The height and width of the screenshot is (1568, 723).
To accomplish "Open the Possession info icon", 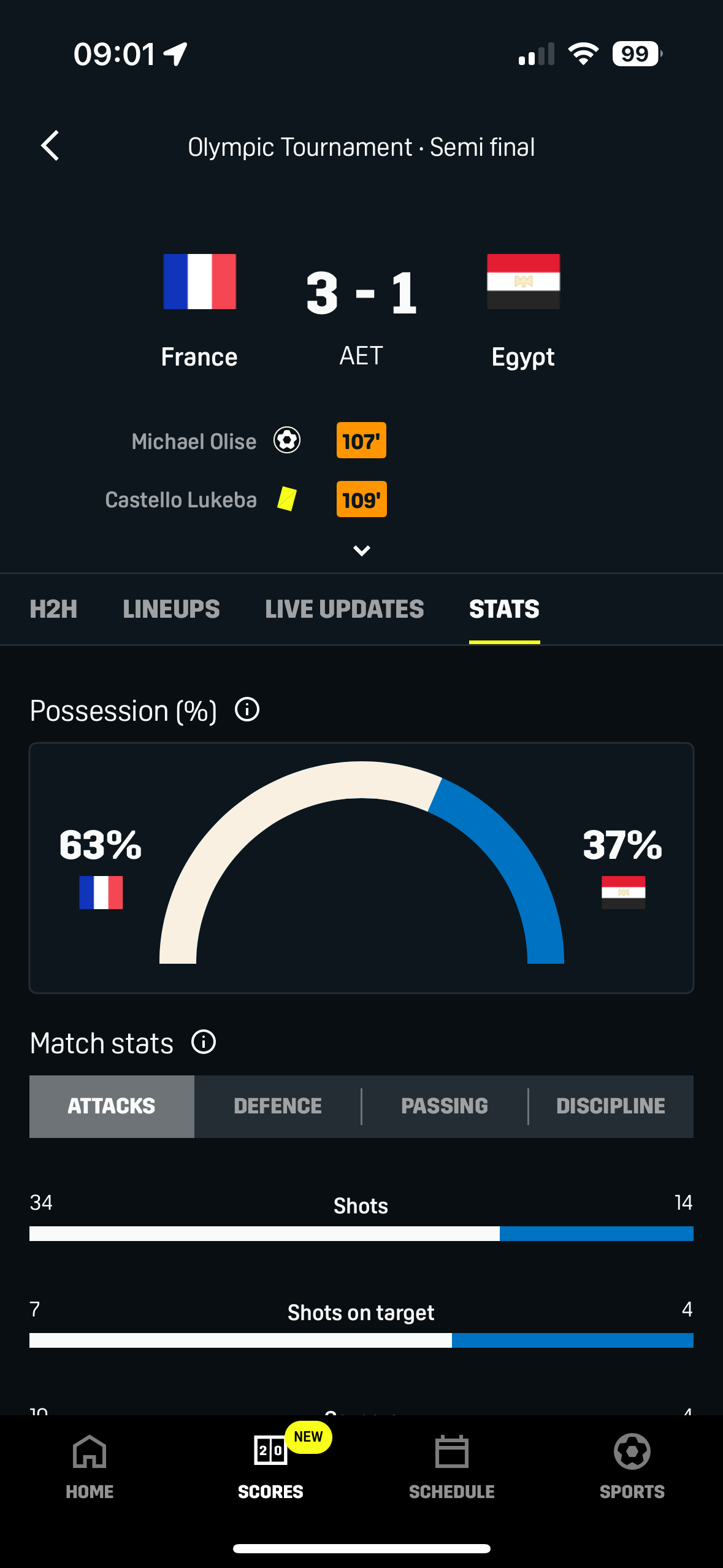I will point(247,710).
